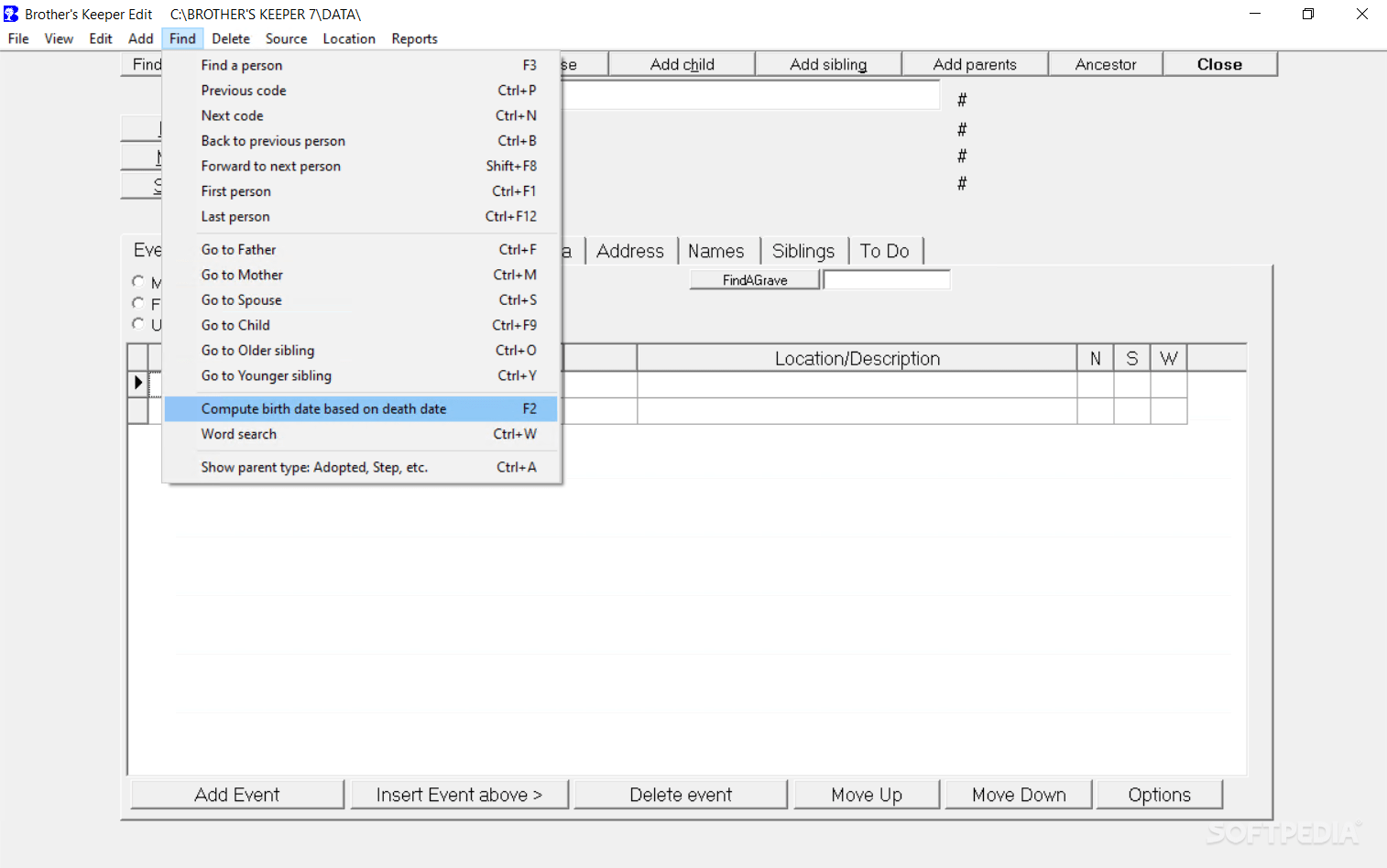Click Add Event at the bottom

click(x=236, y=794)
